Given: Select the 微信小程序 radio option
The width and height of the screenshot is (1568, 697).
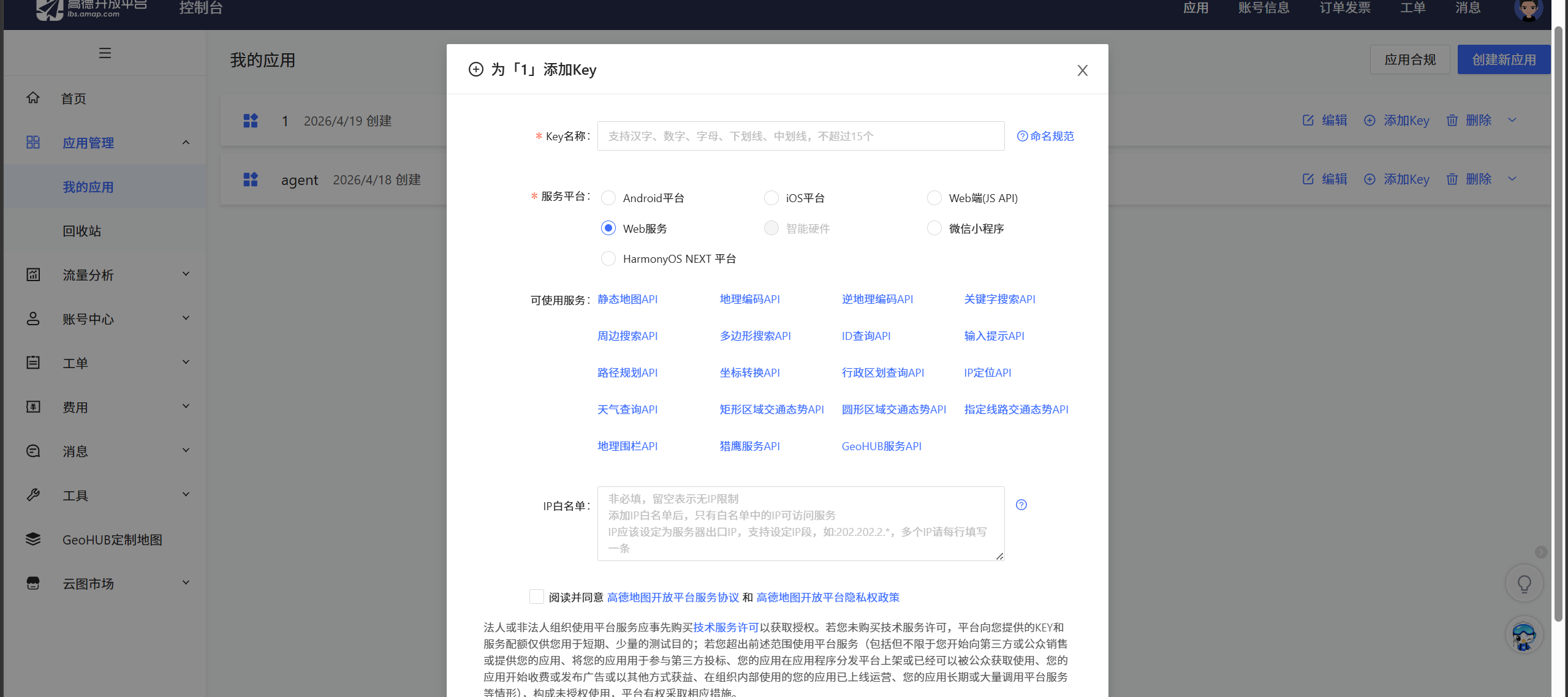Looking at the screenshot, I should click(x=934, y=228).
